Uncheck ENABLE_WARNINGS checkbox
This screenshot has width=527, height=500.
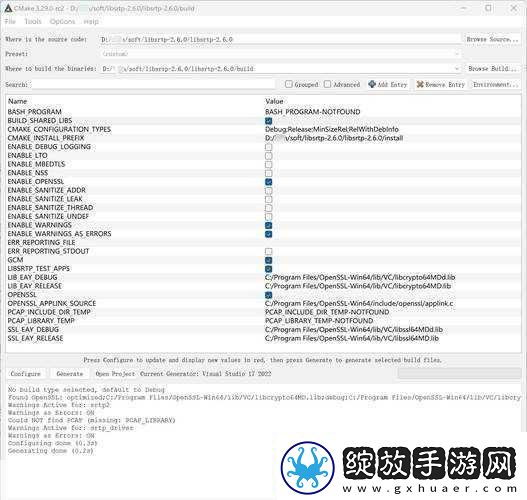(x=268, y=225)
